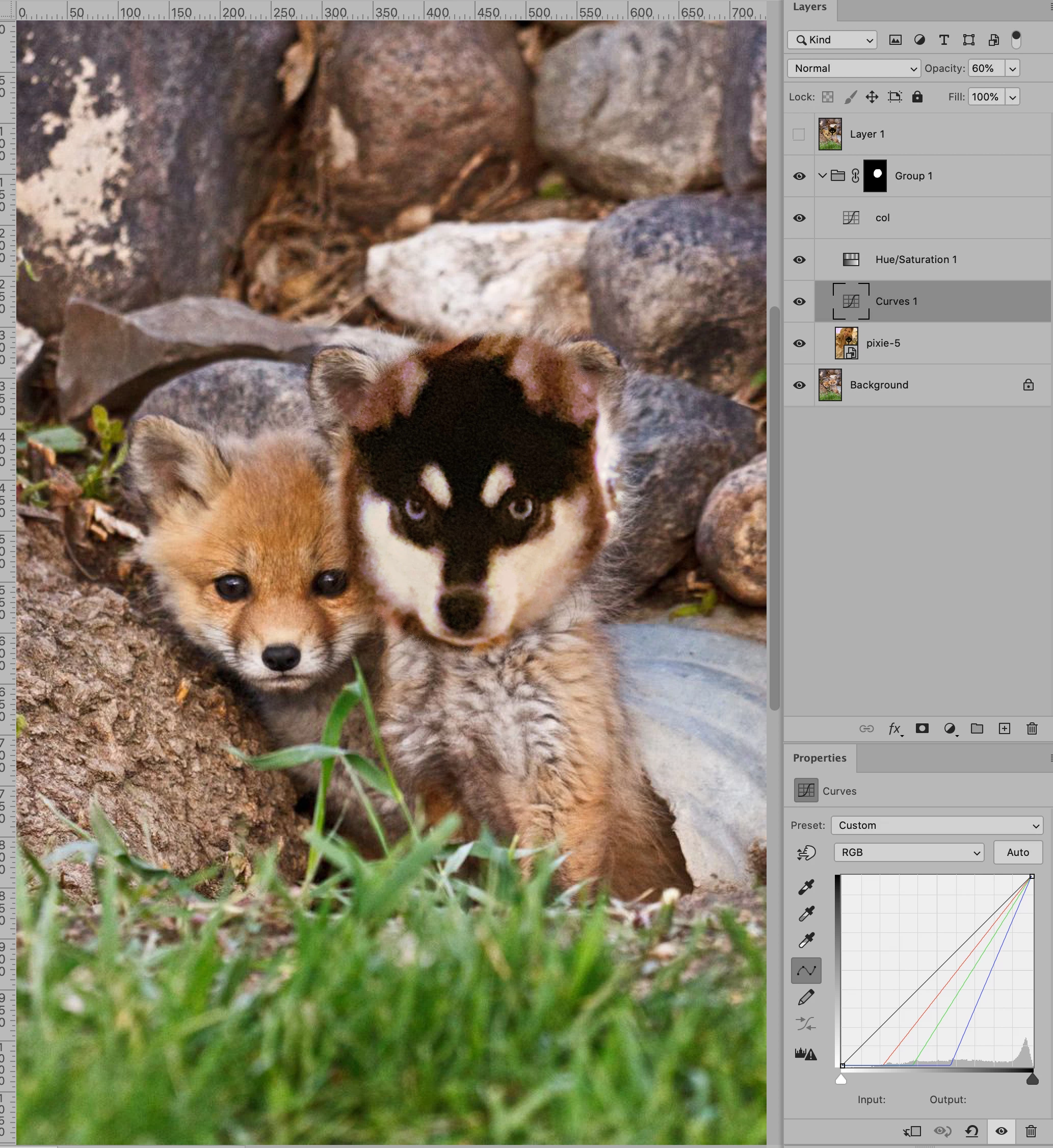This screenshot has width=1053, height=1148.
Task: Hide the Background layer
Action: (x=799, y=385)
